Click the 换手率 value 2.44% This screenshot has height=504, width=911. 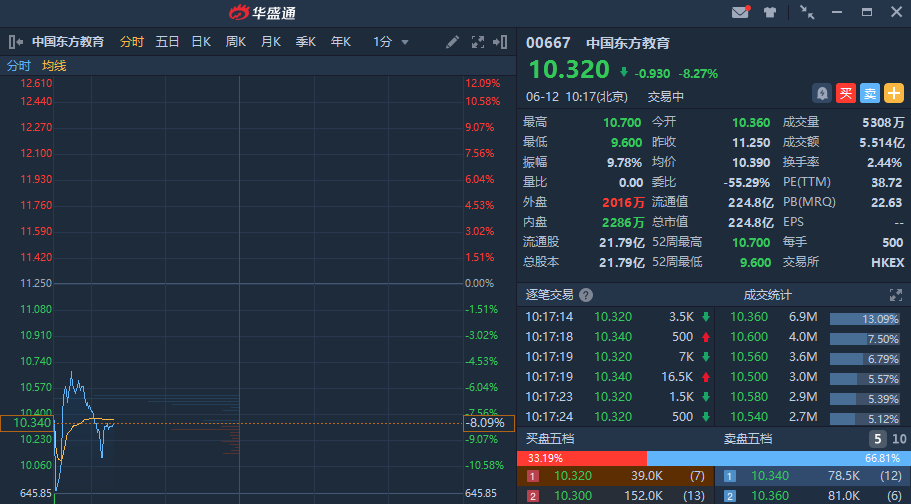pos(884,163)
